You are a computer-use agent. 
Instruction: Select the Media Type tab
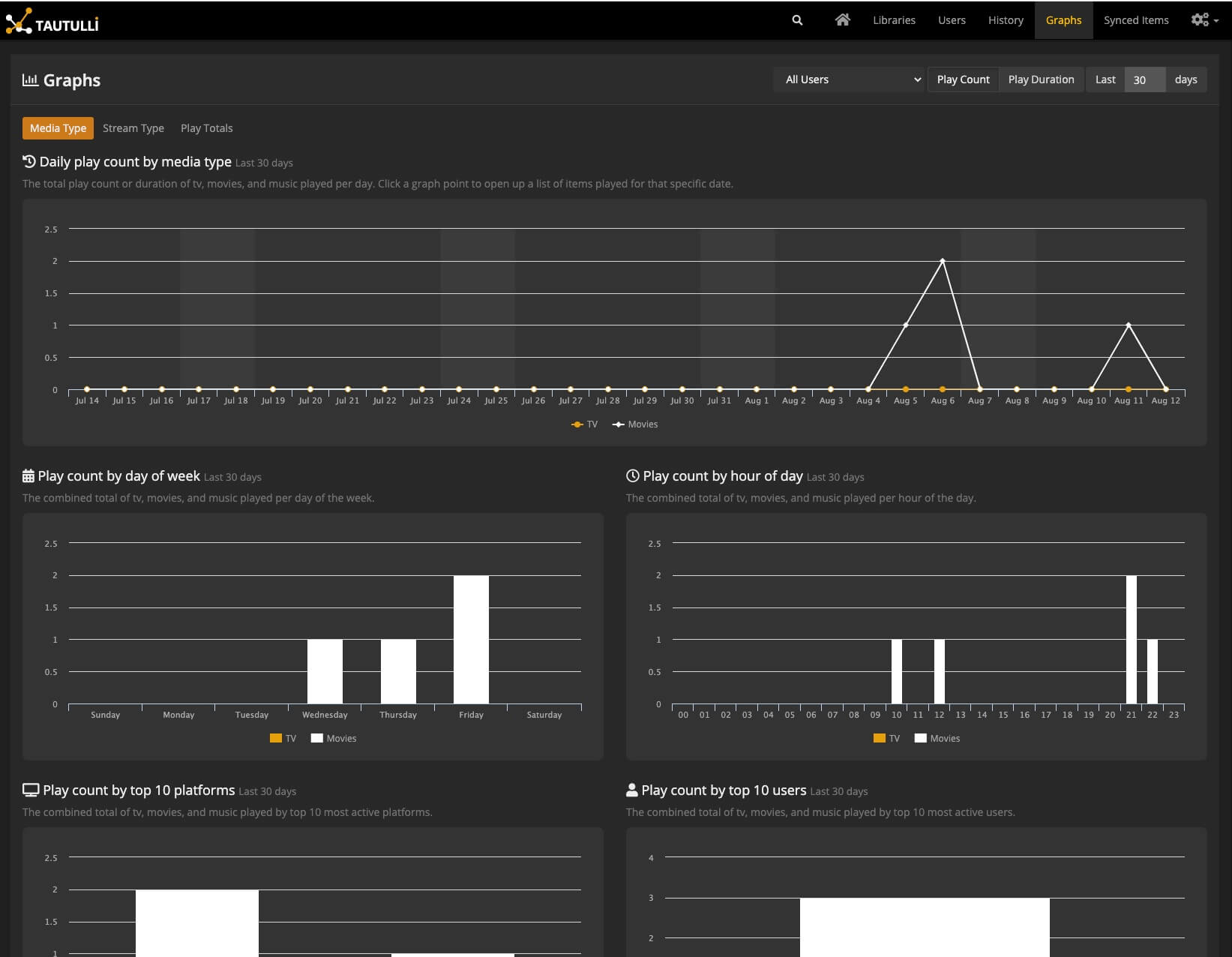(58, 128)
